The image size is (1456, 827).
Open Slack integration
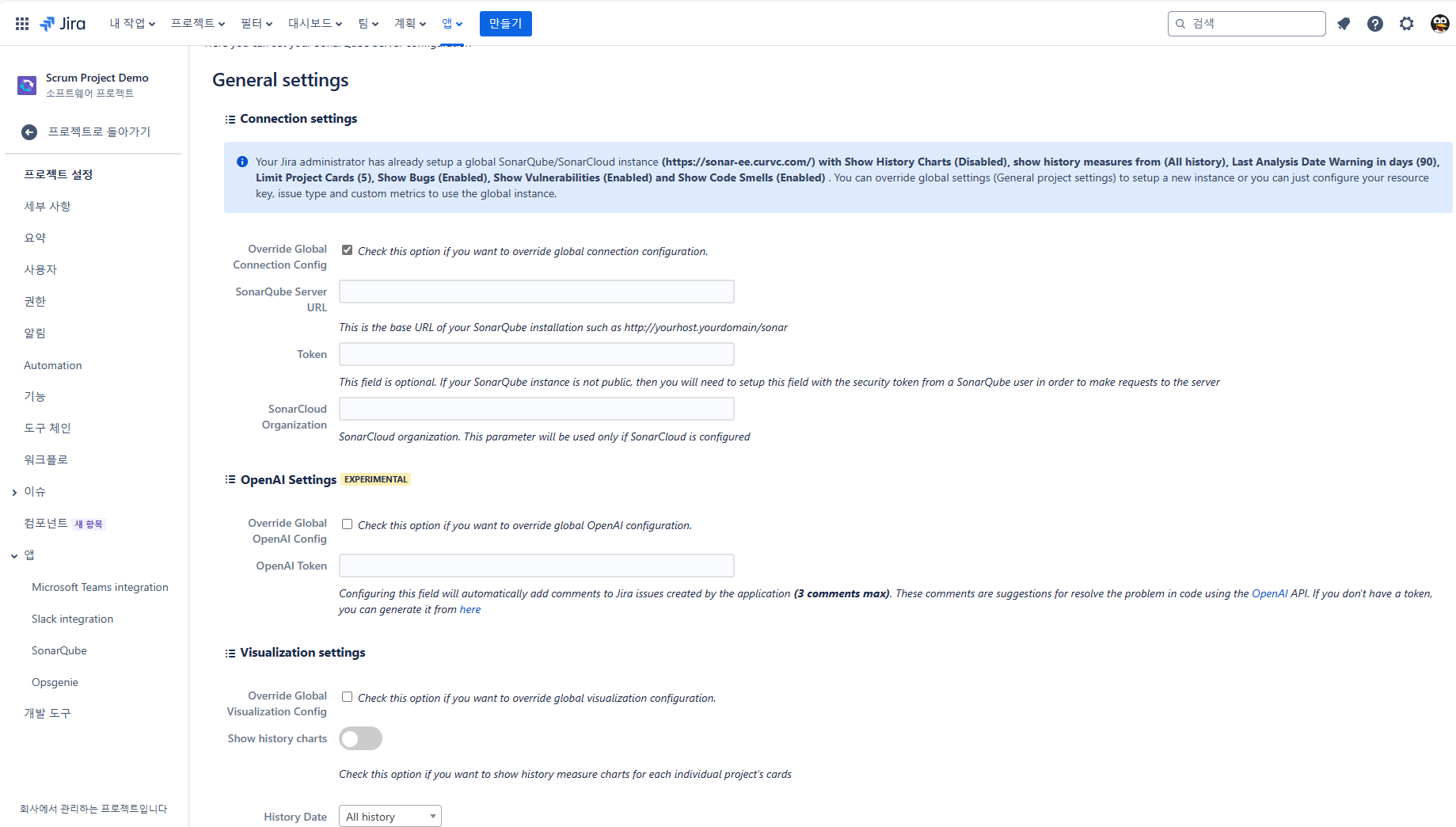point(72,619)
